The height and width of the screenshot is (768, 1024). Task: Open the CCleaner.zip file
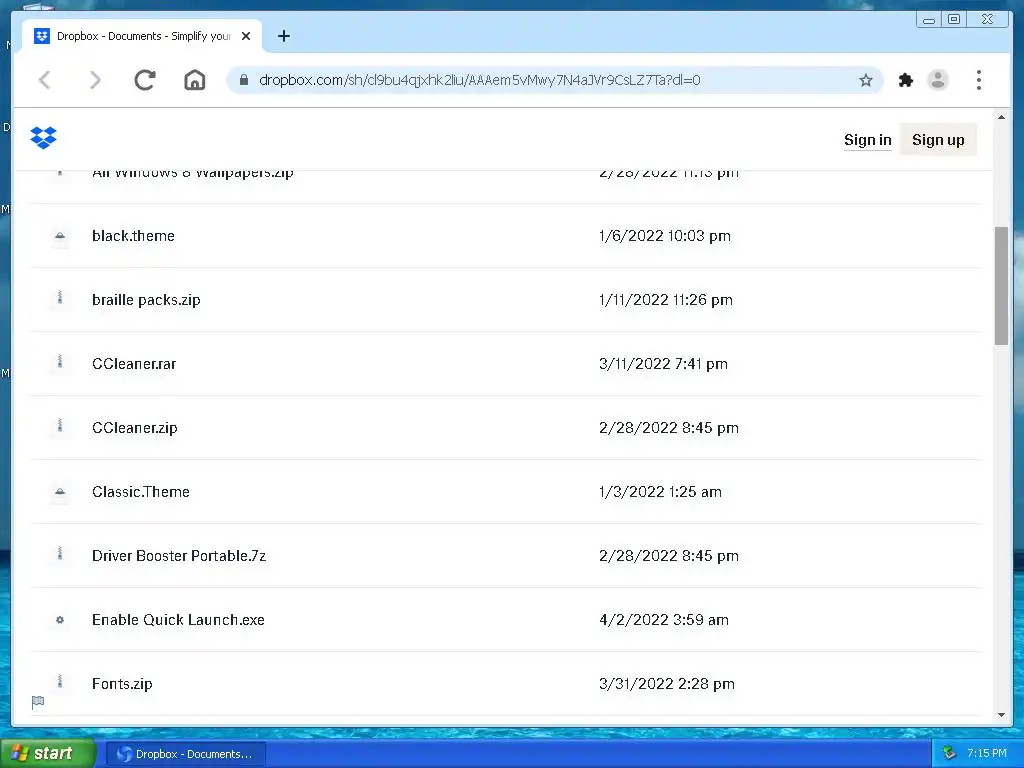pos(135,428)
